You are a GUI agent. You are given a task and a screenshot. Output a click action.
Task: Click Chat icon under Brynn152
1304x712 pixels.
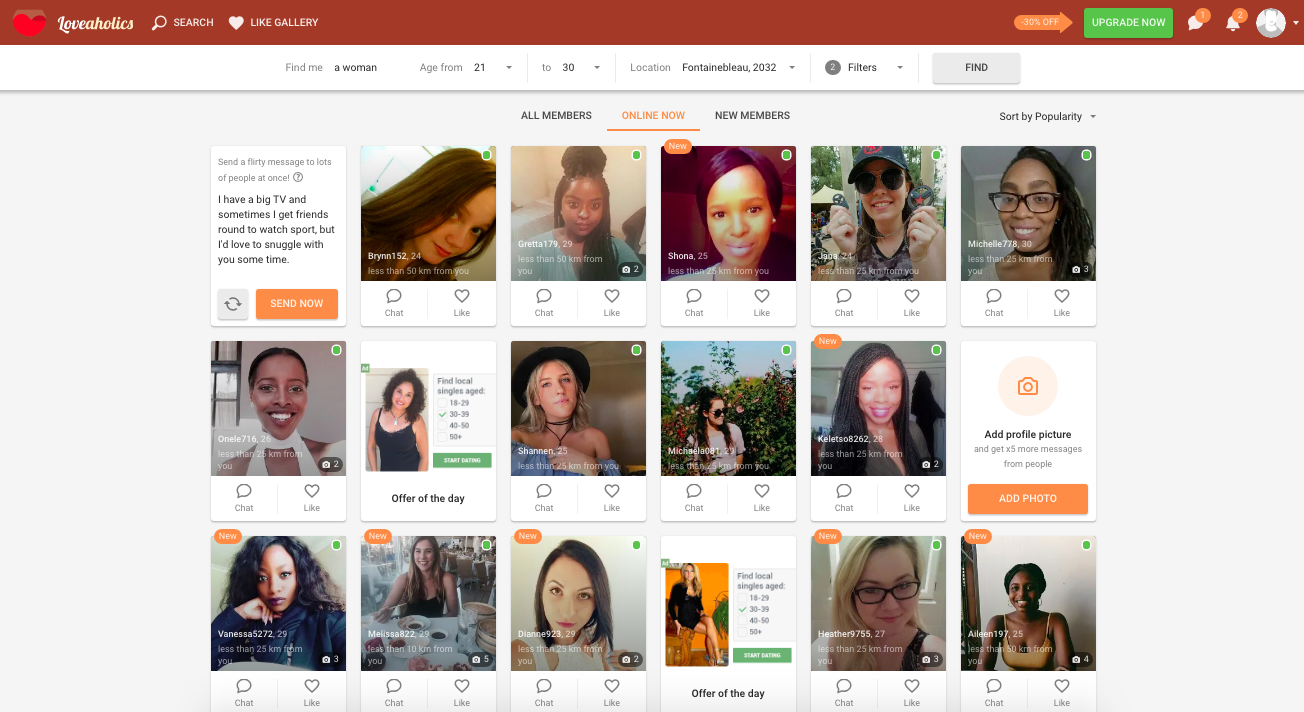[394, 302]
